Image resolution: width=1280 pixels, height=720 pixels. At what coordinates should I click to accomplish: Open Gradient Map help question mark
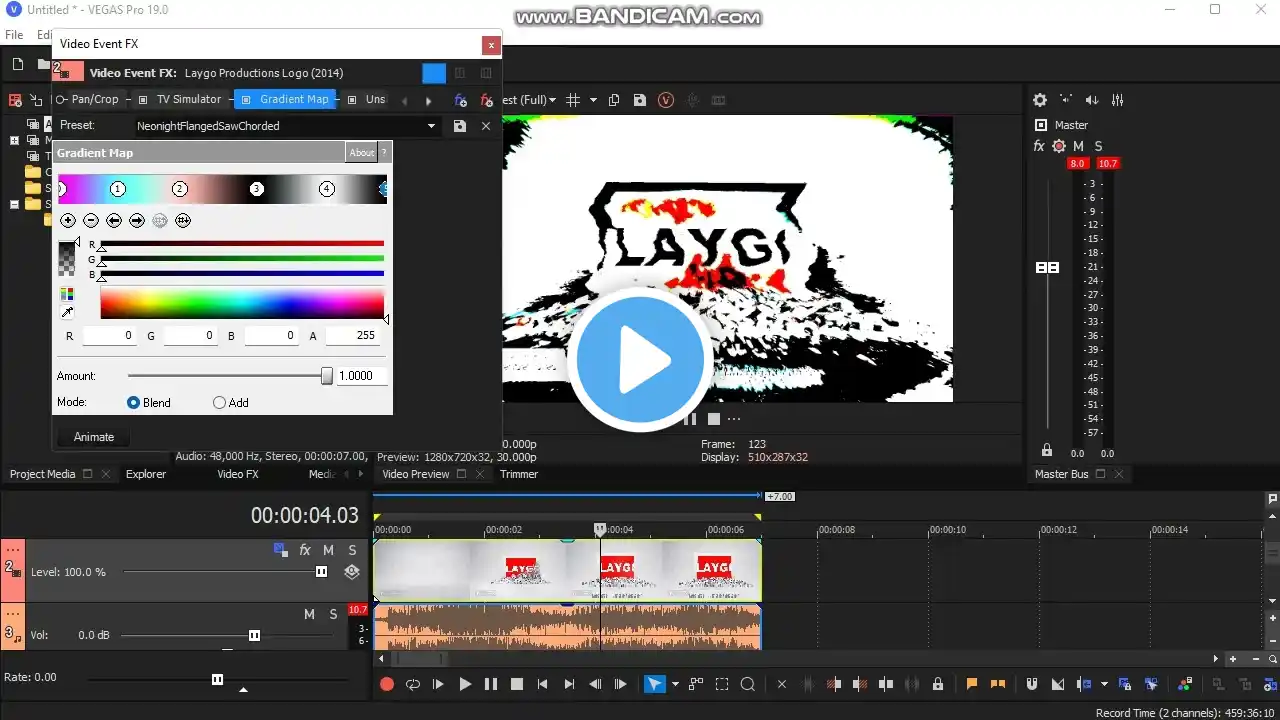[x=385, y=153]
